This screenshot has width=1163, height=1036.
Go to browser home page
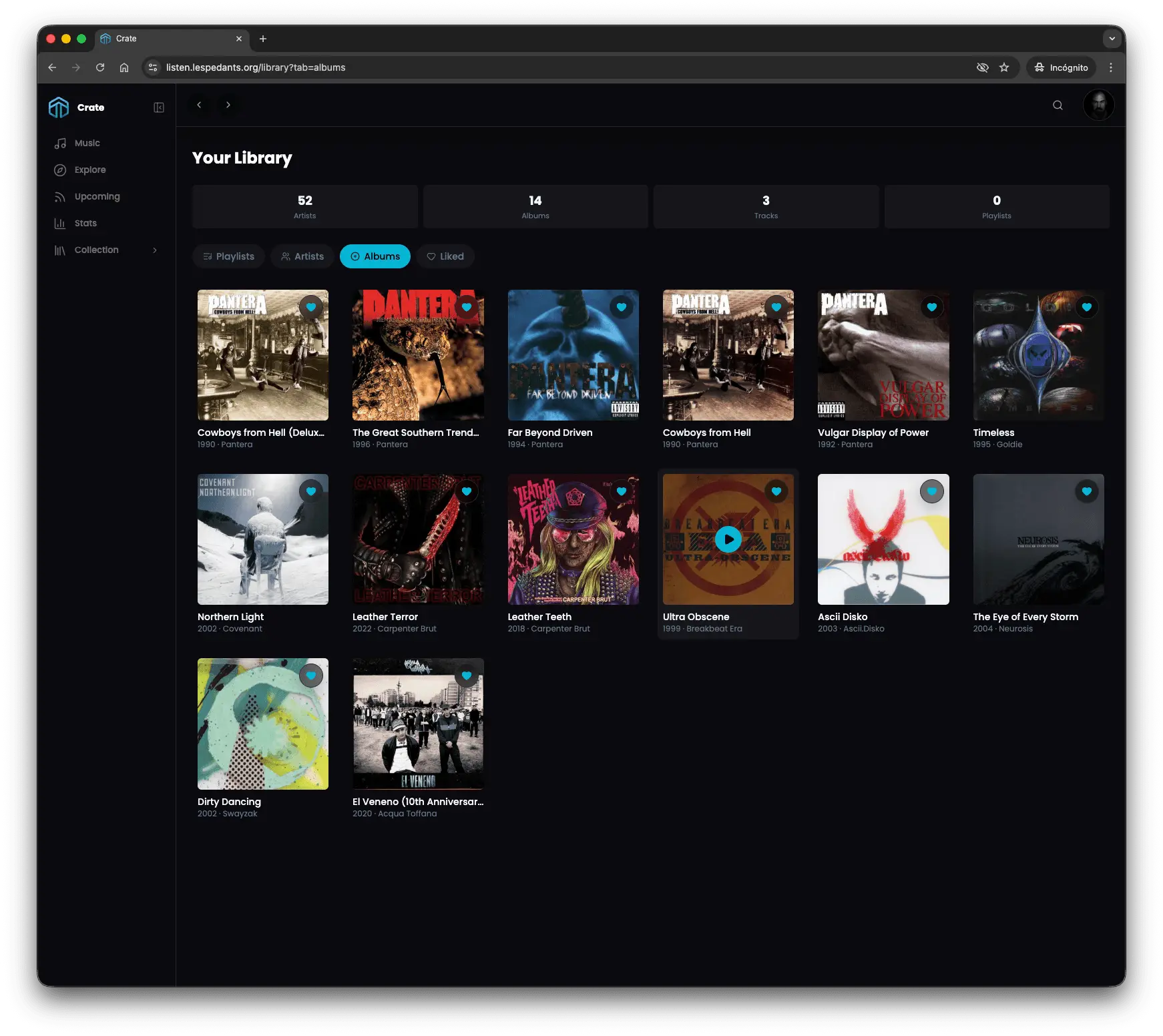pyautogui.click(x=124, y=67)
